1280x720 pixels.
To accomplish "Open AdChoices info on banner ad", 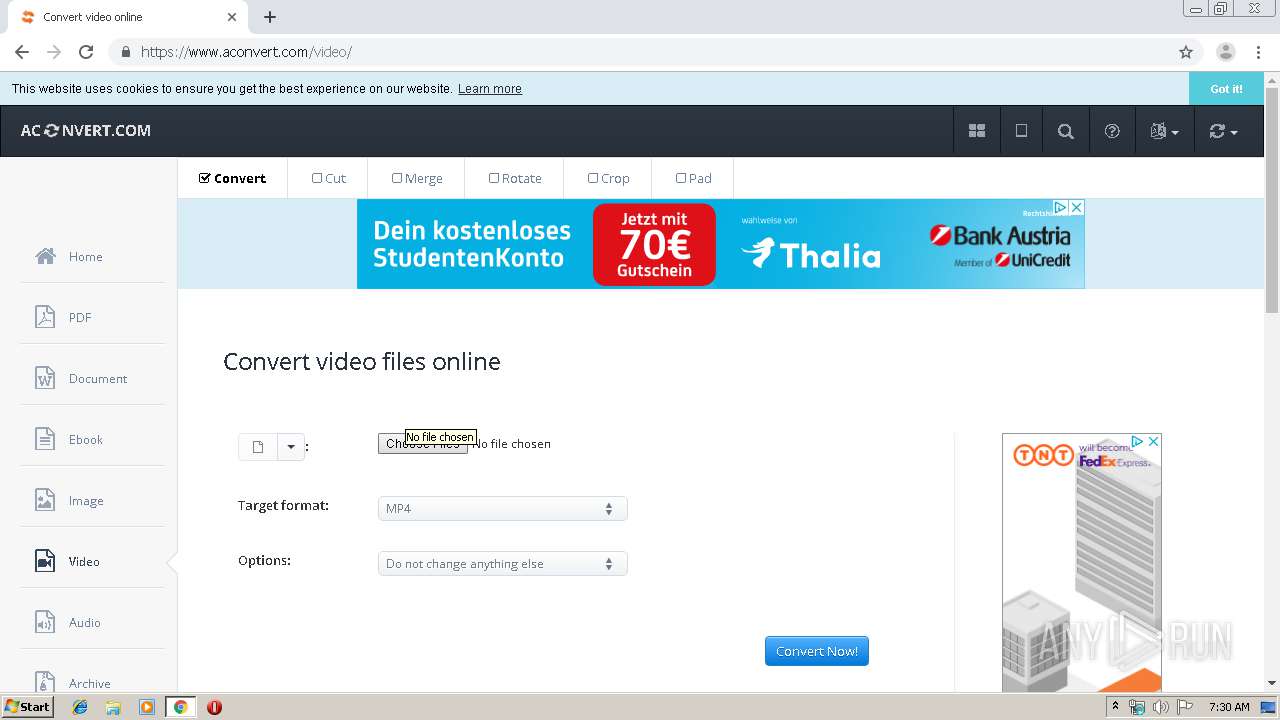I will (x=1061, y=207).
